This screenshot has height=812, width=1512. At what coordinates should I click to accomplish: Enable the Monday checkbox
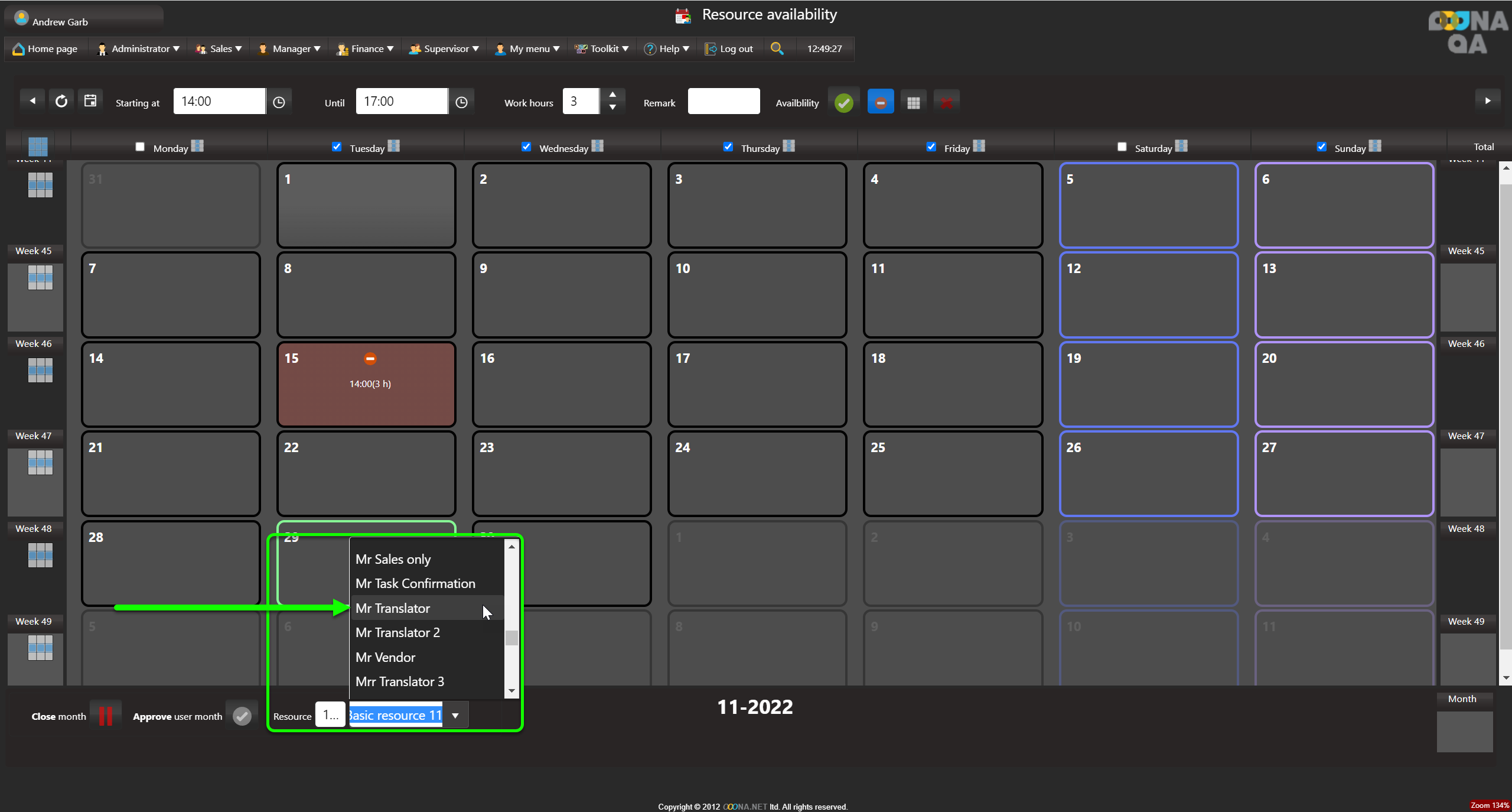pyautogui.click(x=140, y=147)
